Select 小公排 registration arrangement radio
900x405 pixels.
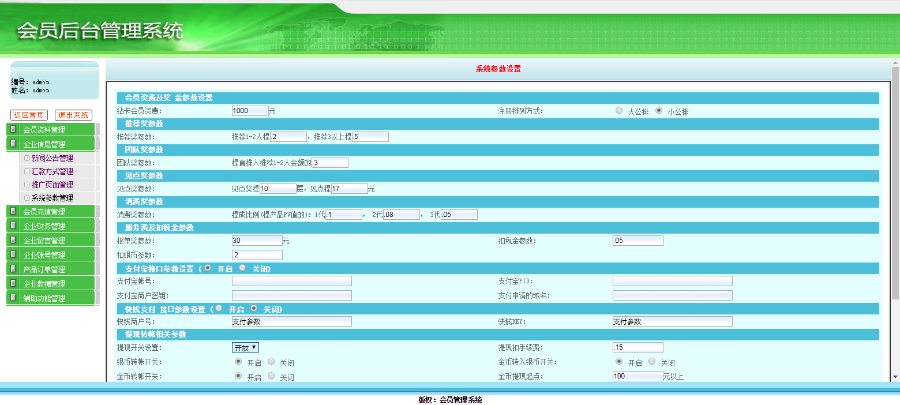(658, 110)
